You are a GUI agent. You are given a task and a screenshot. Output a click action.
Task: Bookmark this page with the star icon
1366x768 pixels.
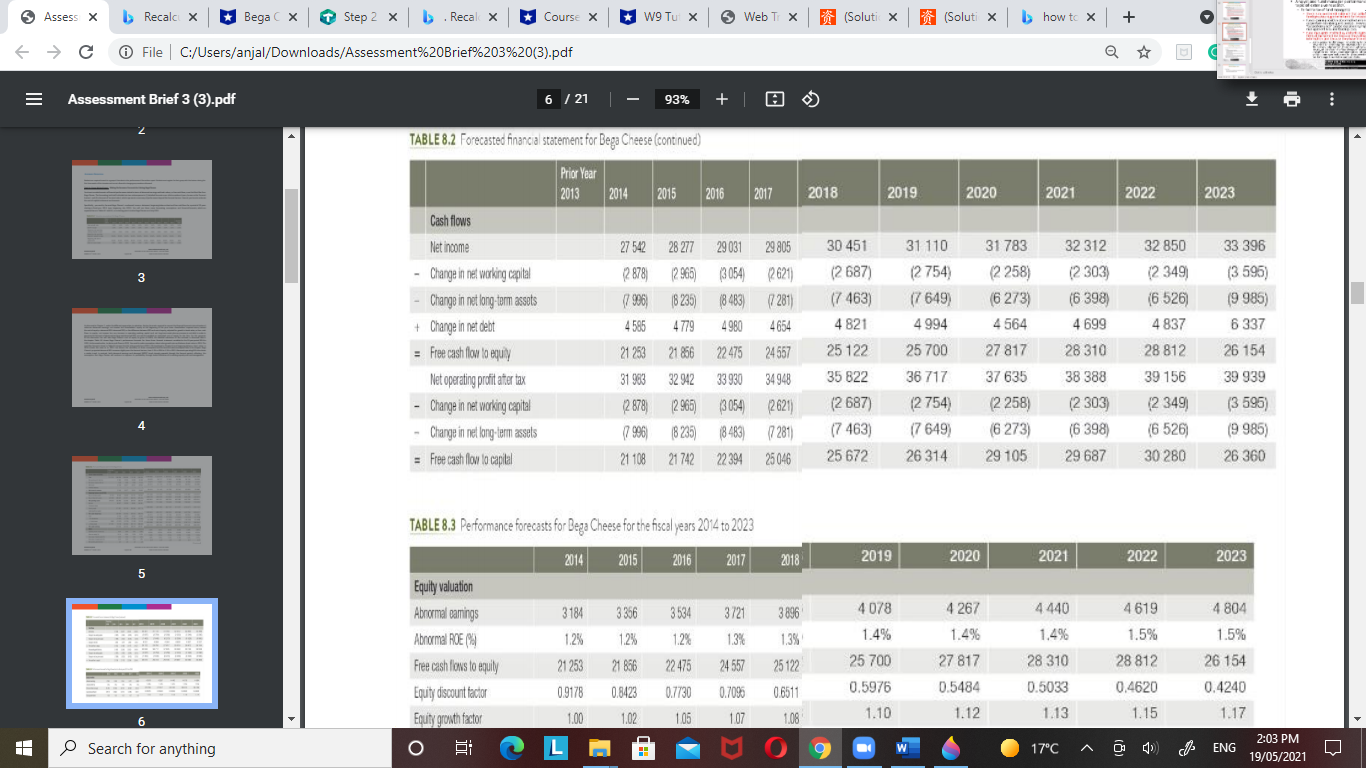point(1144,52)
